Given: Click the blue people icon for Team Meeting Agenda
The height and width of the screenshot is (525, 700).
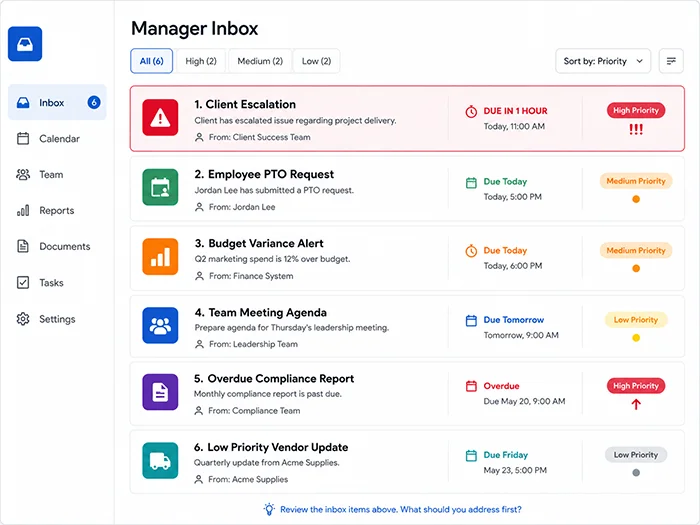Looking at the screenshot, I should pos(160,325).
